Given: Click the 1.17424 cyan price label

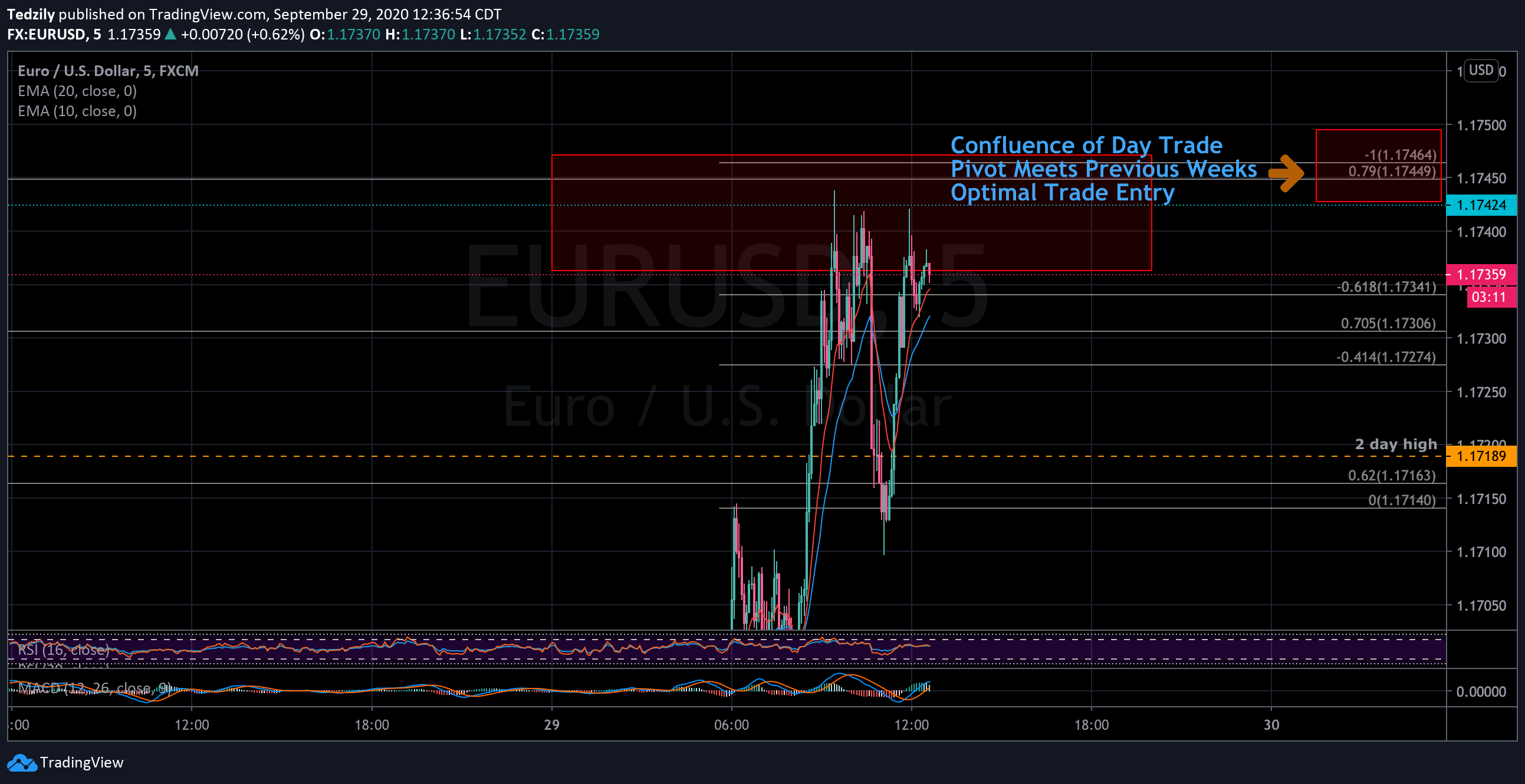Looking at the screenshot, I should point(1481,205).
